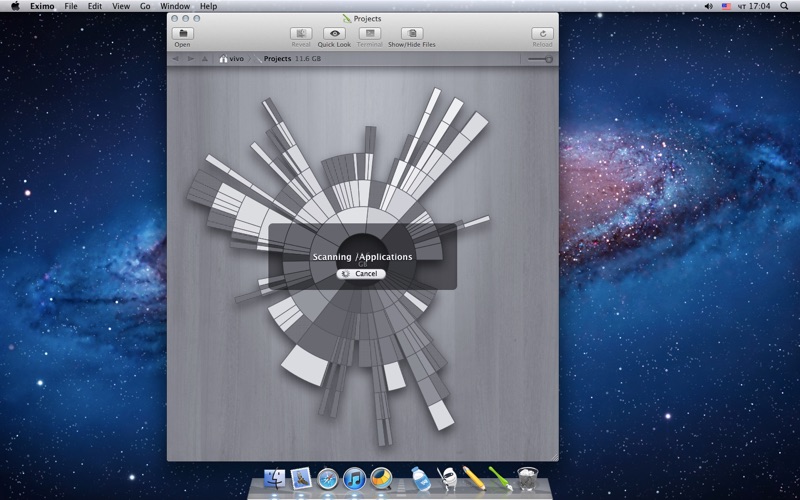Open the green pen app in Dock
The image size is (800, 500).
(x=500, y=479)
